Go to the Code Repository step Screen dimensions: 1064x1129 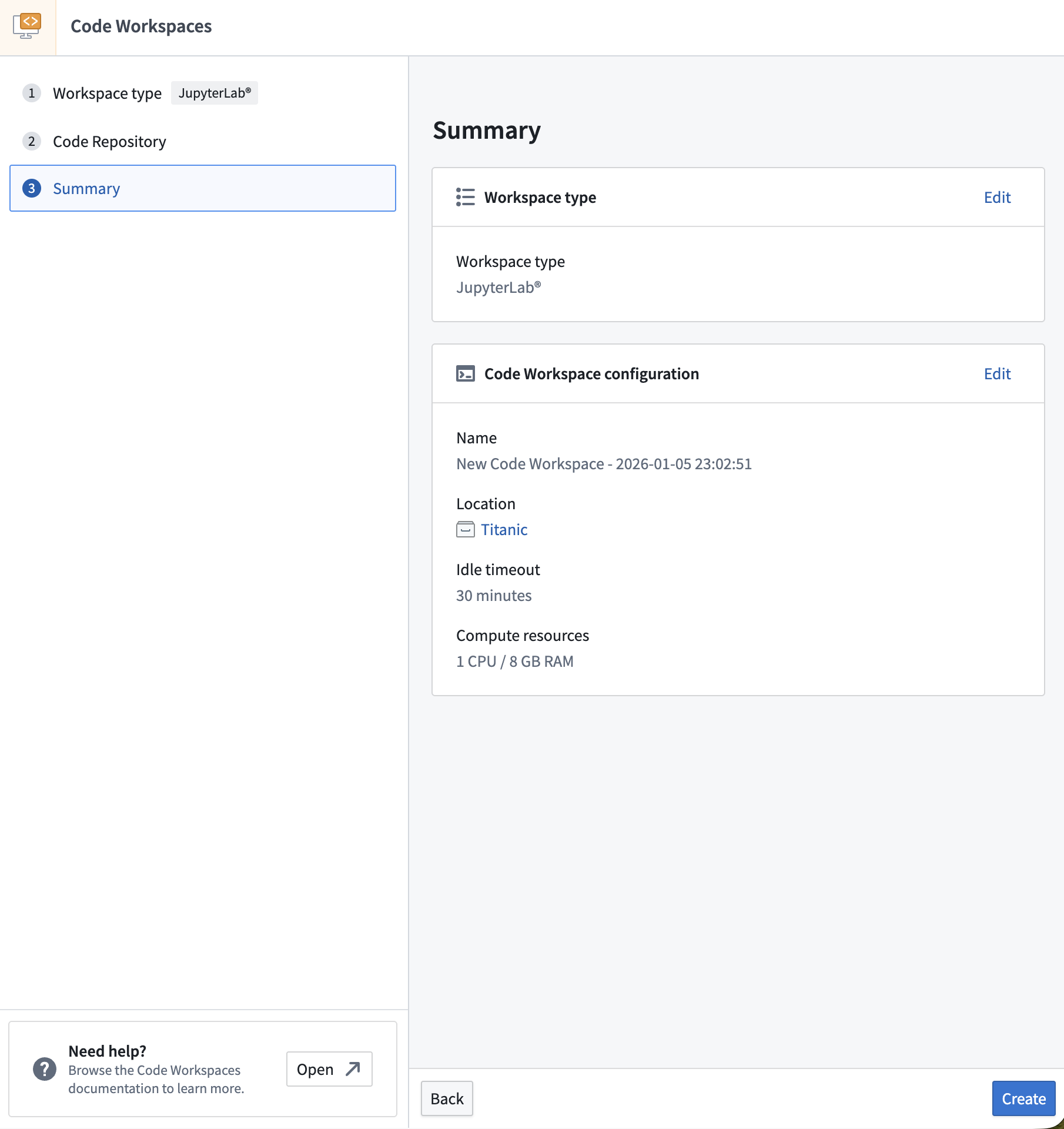[x=109, y=142]
